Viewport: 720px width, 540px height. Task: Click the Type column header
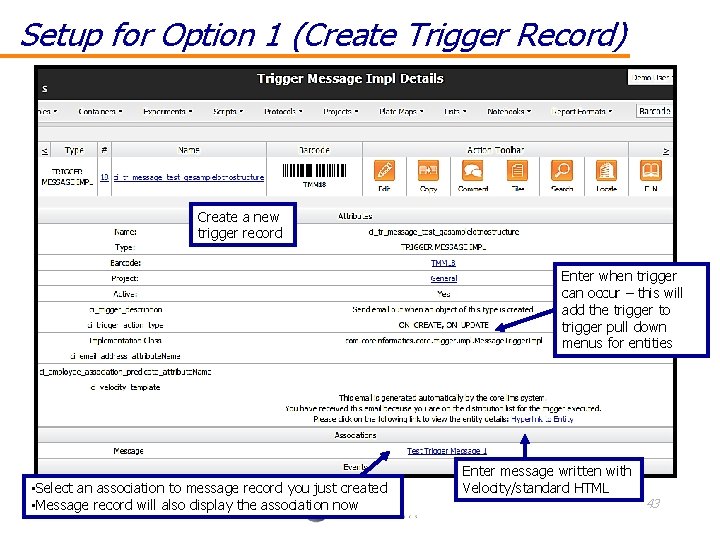pyautogui.click(x=74, y=150)
